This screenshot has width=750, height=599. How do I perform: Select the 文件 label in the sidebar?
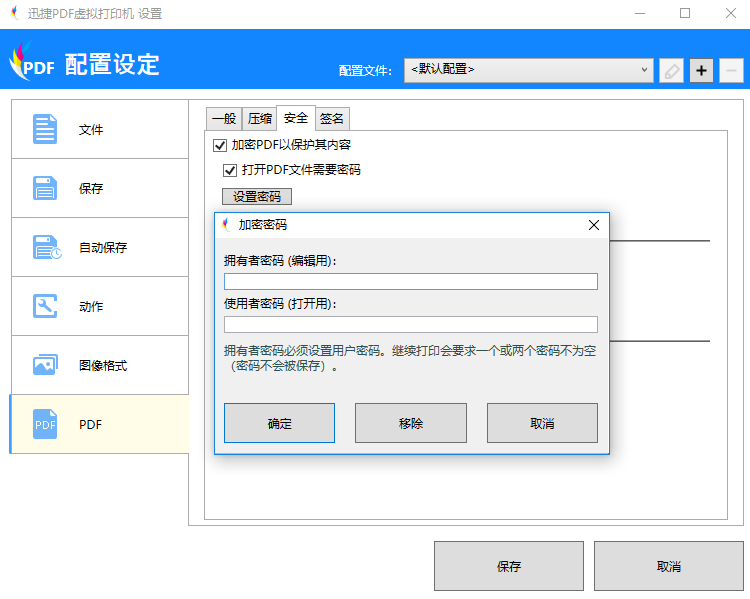tap(91, 130)
